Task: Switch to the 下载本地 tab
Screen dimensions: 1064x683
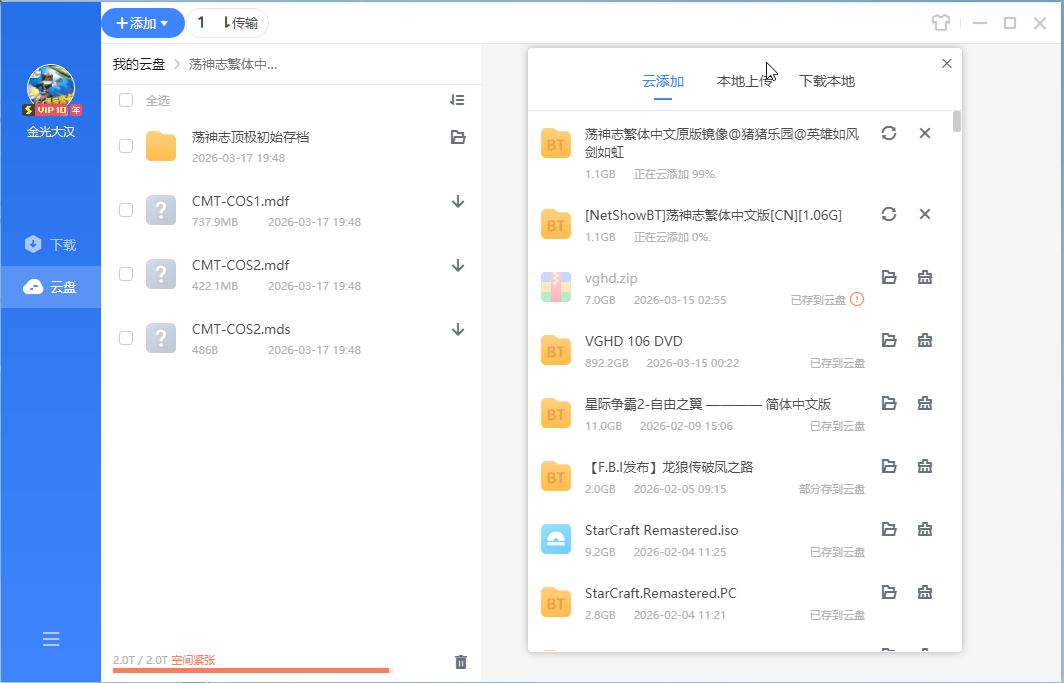Action: pyautogui.click(x=827, y=81)
